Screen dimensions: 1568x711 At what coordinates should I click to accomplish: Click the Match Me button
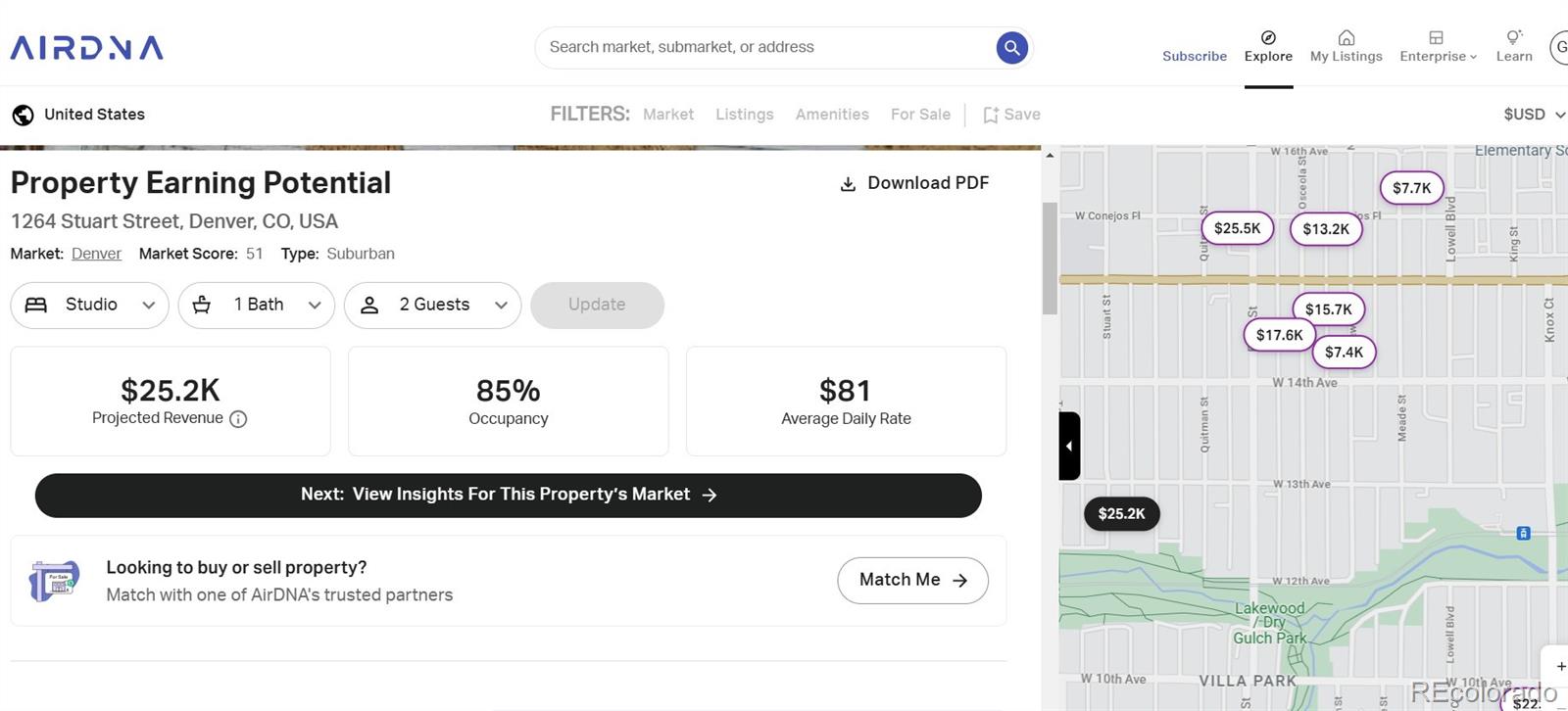912,580
